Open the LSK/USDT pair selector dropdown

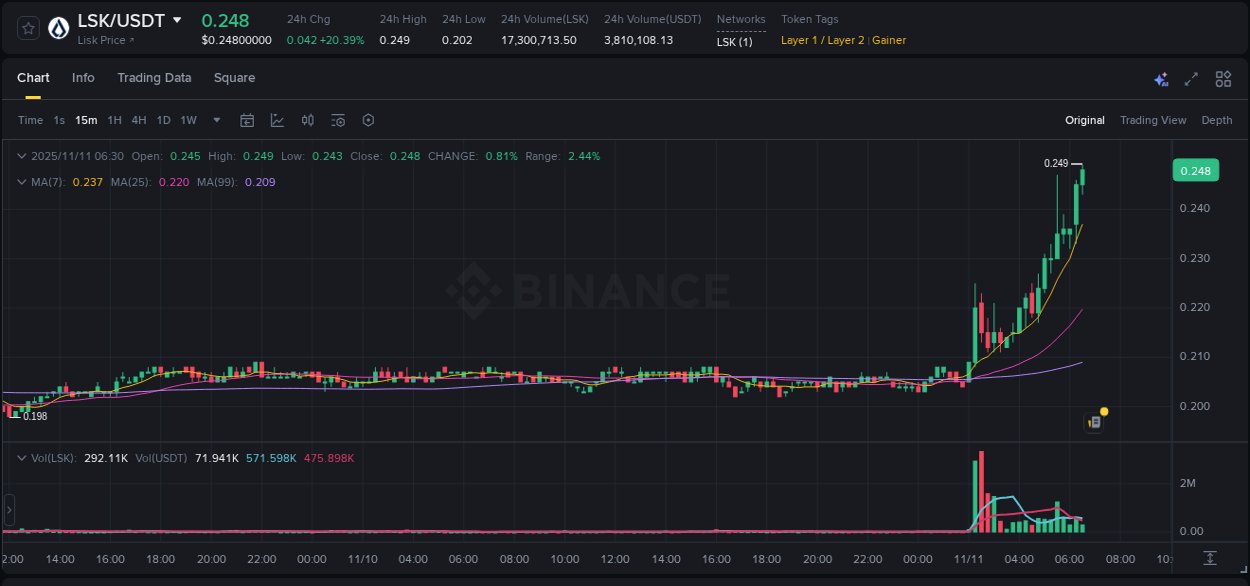pos(177,20)
